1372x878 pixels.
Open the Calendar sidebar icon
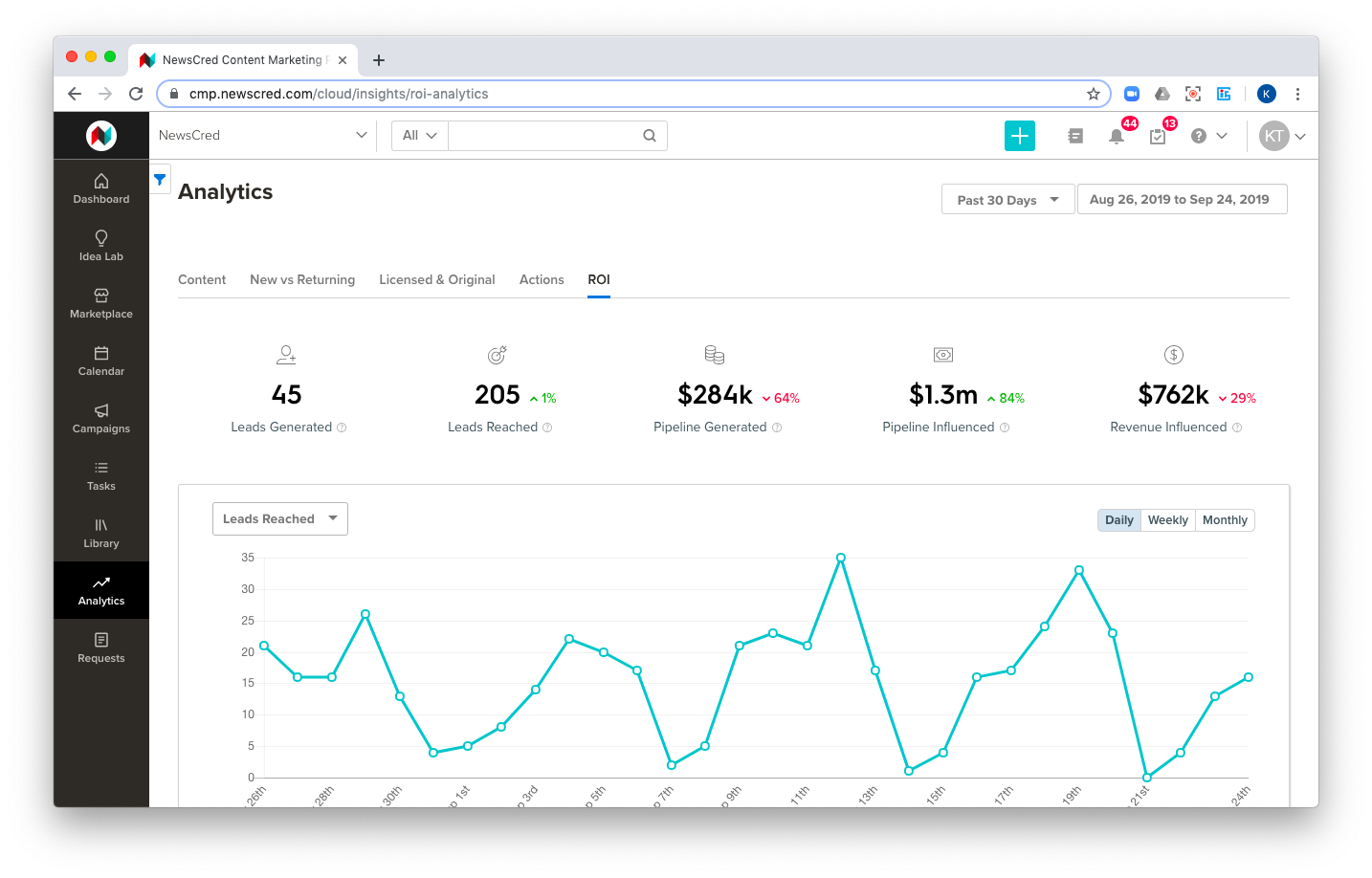(101, 353)
